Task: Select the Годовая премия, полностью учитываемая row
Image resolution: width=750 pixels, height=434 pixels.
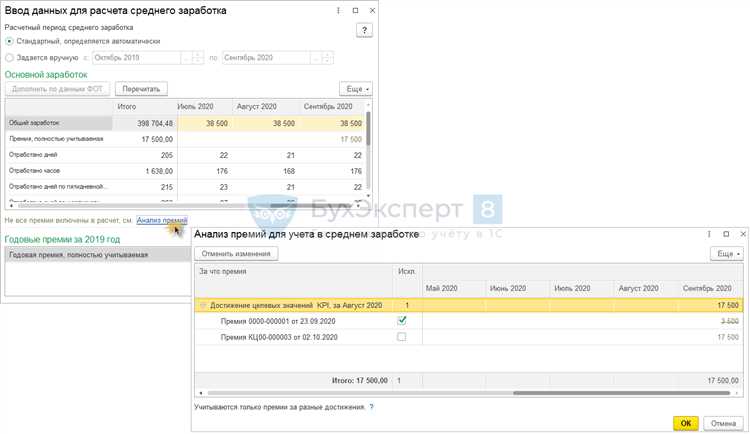Action: [97, 255]
